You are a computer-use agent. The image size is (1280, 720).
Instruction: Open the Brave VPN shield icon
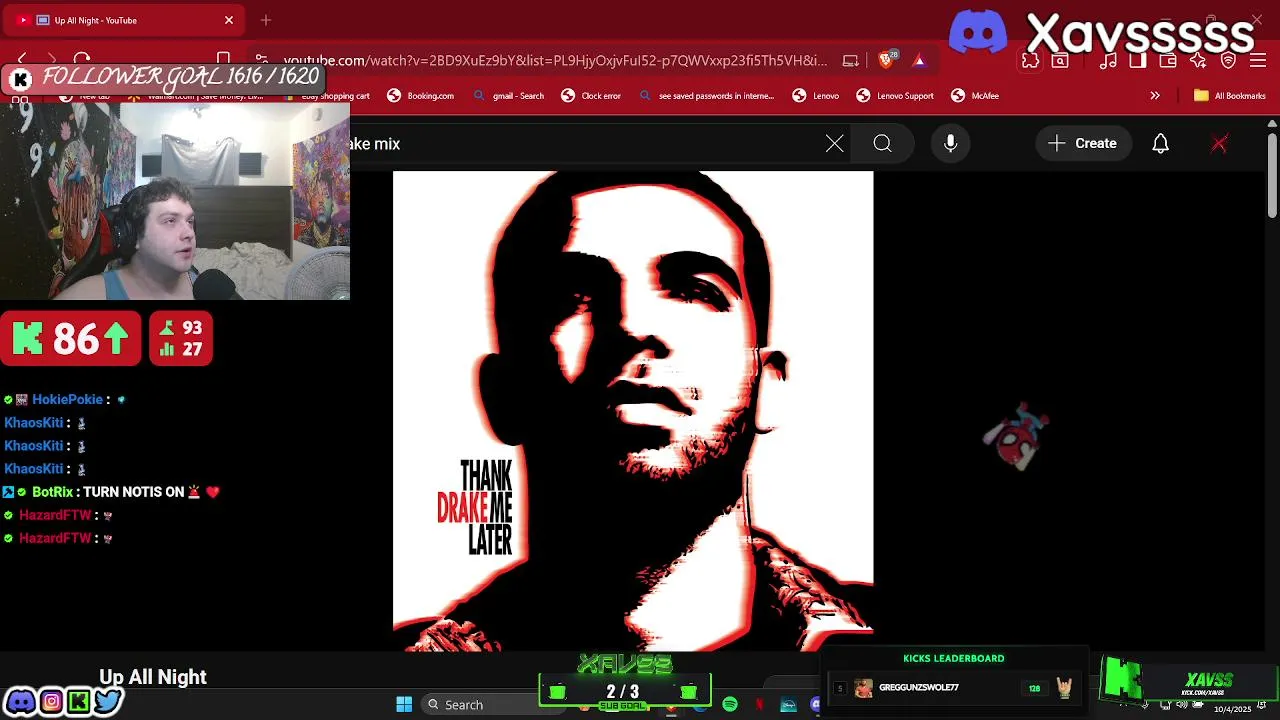pos(1229,61)
